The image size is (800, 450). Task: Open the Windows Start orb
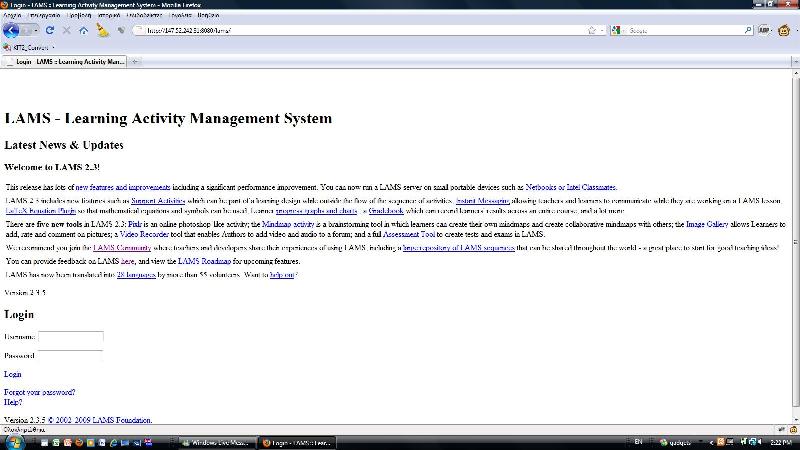pyautogui.click(x=12, y=441)
